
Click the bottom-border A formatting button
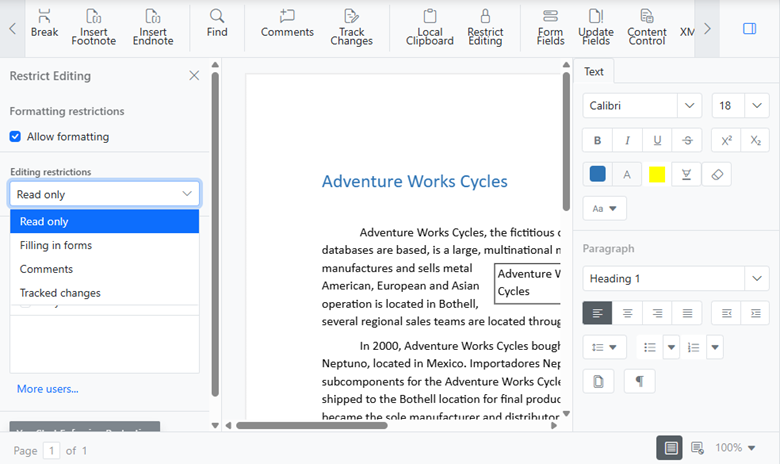[x=686, y=175]
